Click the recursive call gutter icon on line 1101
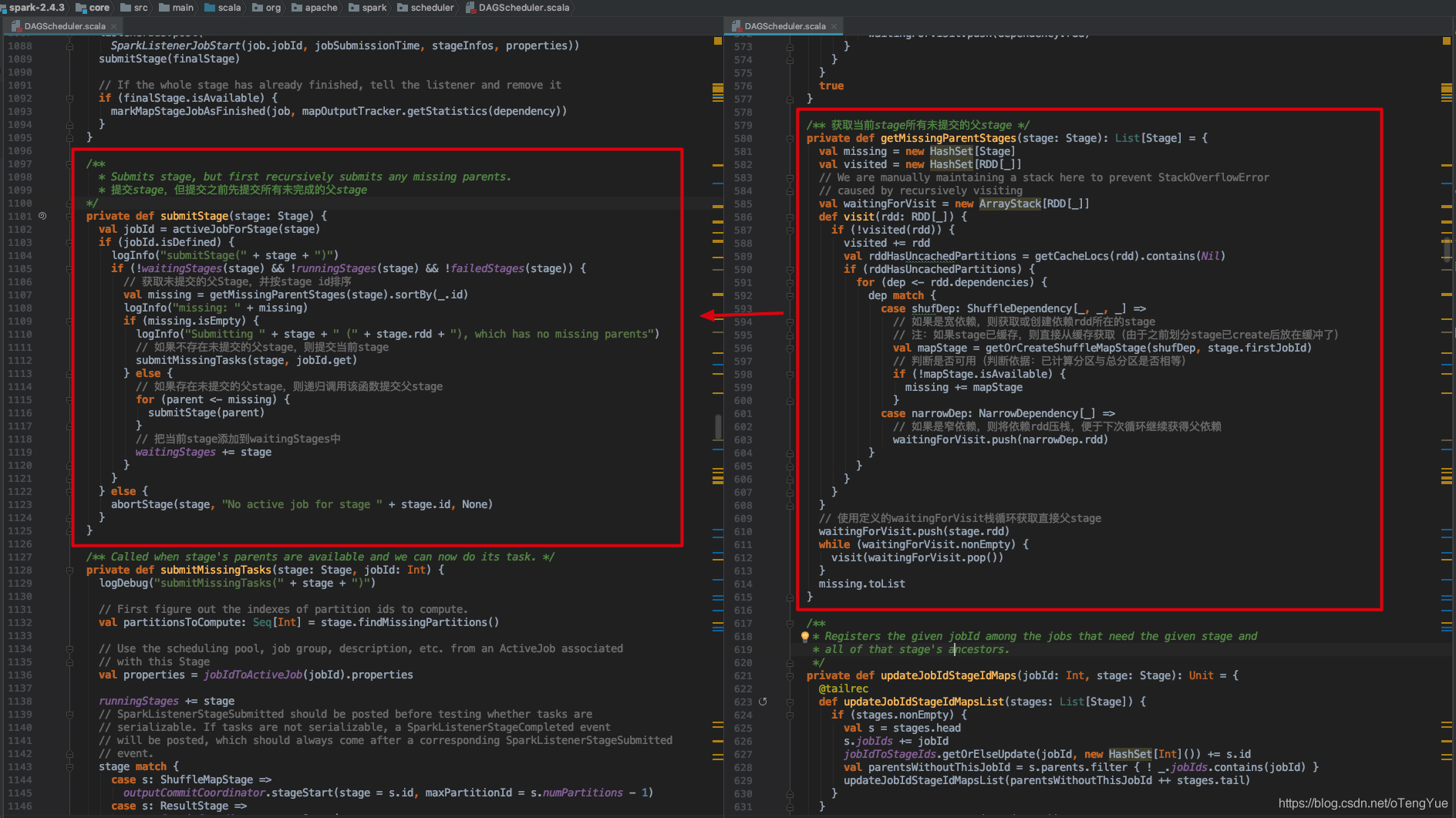This screenshot has height=818, width=1456. point(43,216)
